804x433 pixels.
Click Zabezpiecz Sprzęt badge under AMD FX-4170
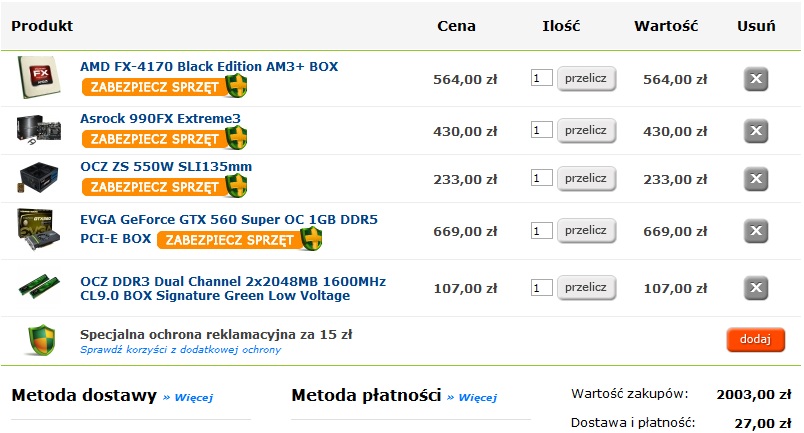pos(164,86)
